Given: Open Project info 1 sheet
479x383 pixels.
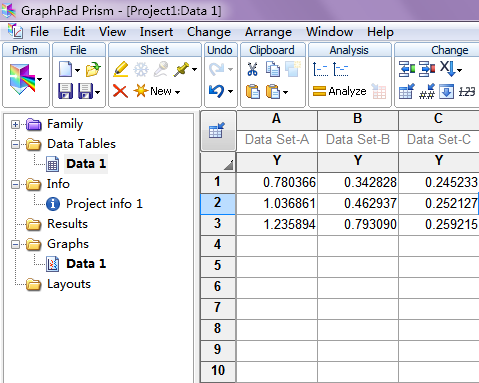Looking at the screenshot, I should pyautogui.click(x=104, y=204).
